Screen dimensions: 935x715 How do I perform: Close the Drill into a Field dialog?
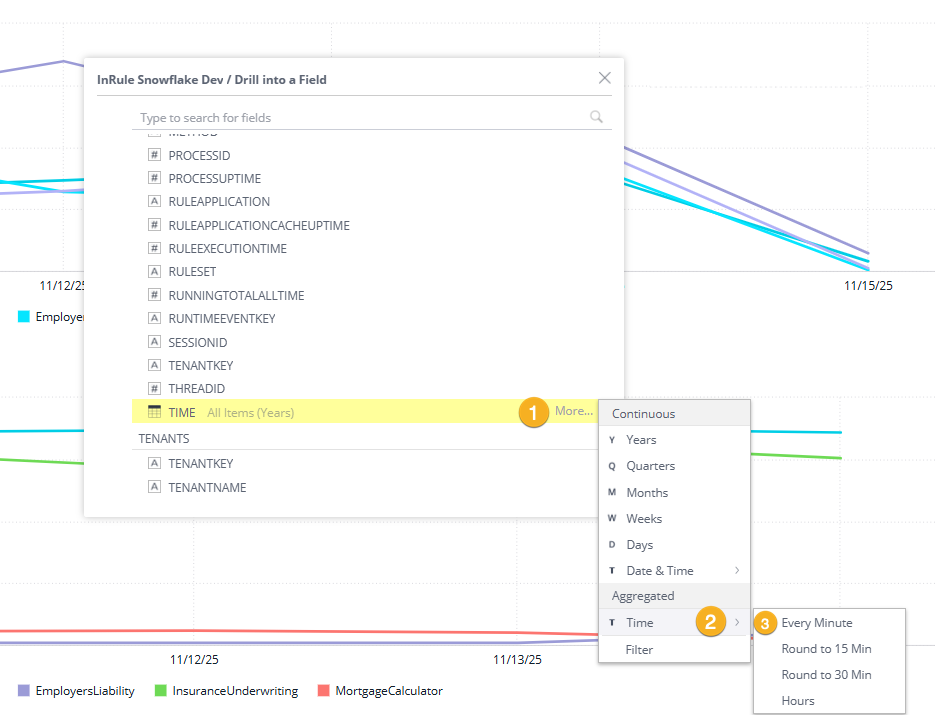pyautogui.click(x=604, y=78)
